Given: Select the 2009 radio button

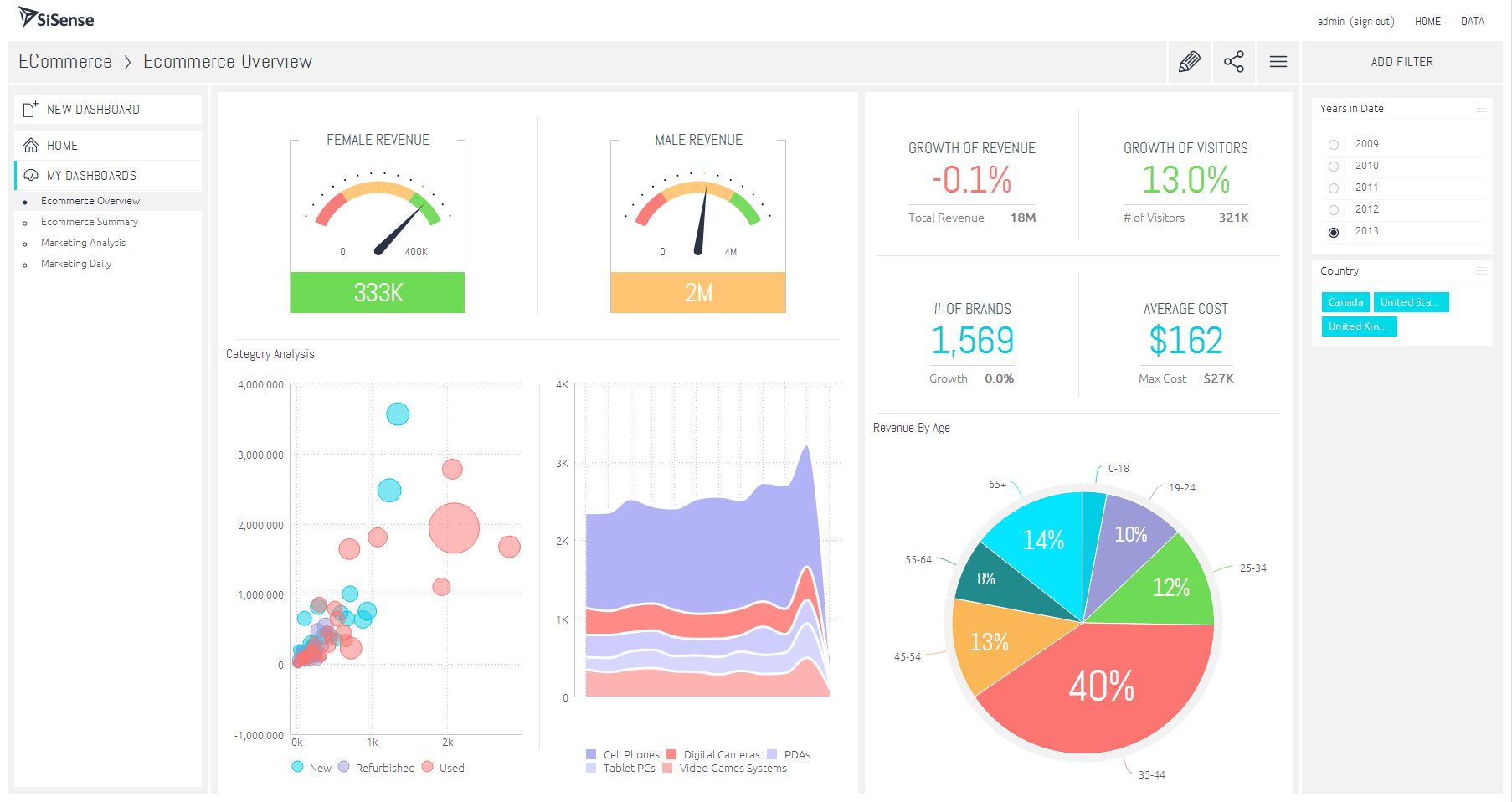Looking at the screenshot, I should pyautogui.click(x=1334, y=144).
